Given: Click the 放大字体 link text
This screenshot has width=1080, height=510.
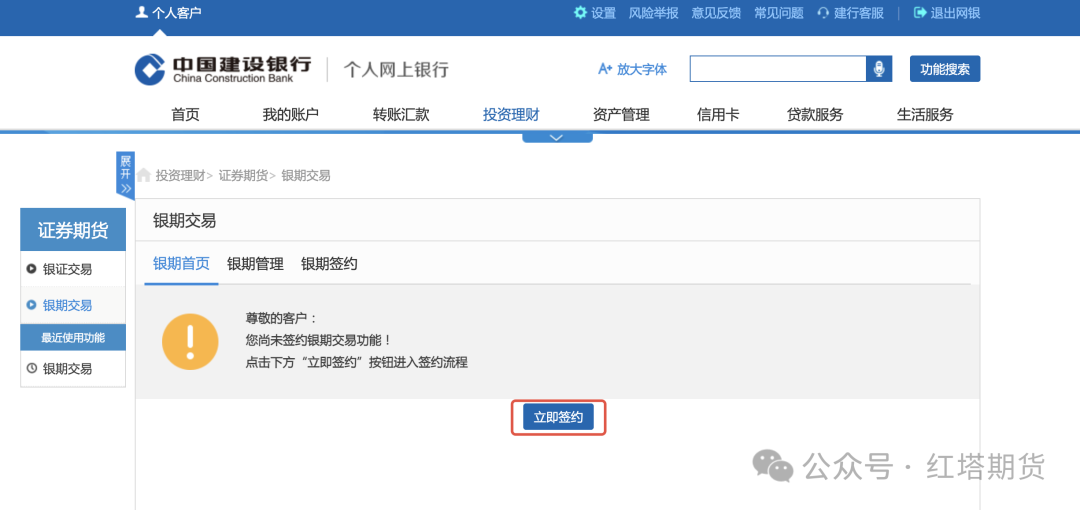Looking at the screenshot, I should (642, 69).
